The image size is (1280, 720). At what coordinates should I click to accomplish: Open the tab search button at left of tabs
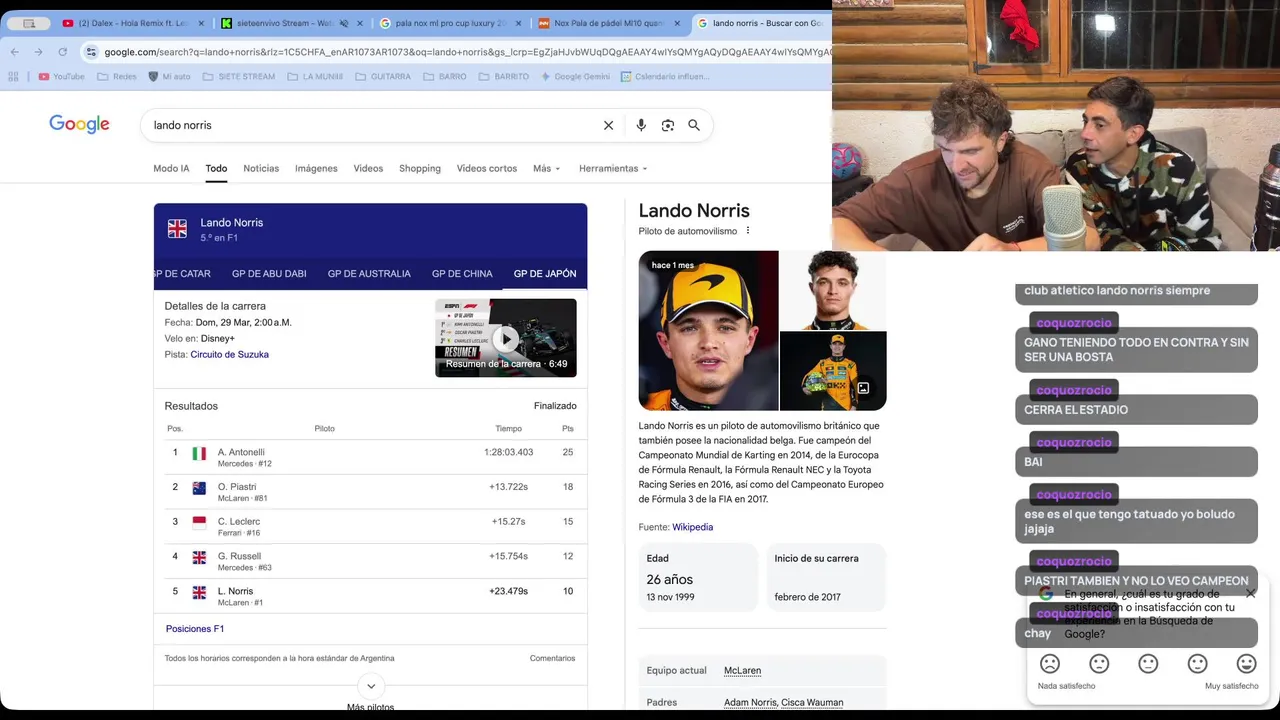(x=29, y=23)
